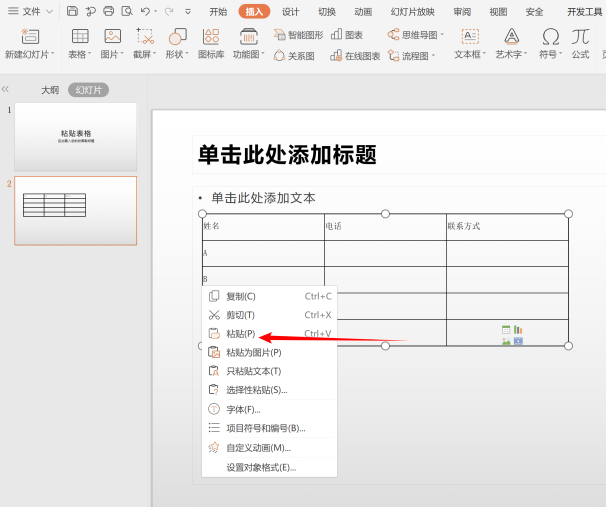606x507 pixels.
Task: Click the 在线图表 online chart button
Action: click(355, 56)
